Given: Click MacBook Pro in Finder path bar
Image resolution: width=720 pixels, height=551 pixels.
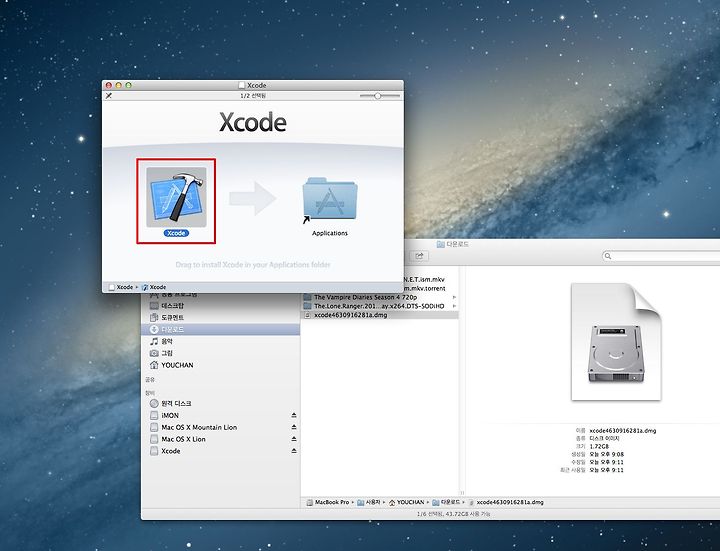Looking at the screenshot, I should tap(327, 502).
